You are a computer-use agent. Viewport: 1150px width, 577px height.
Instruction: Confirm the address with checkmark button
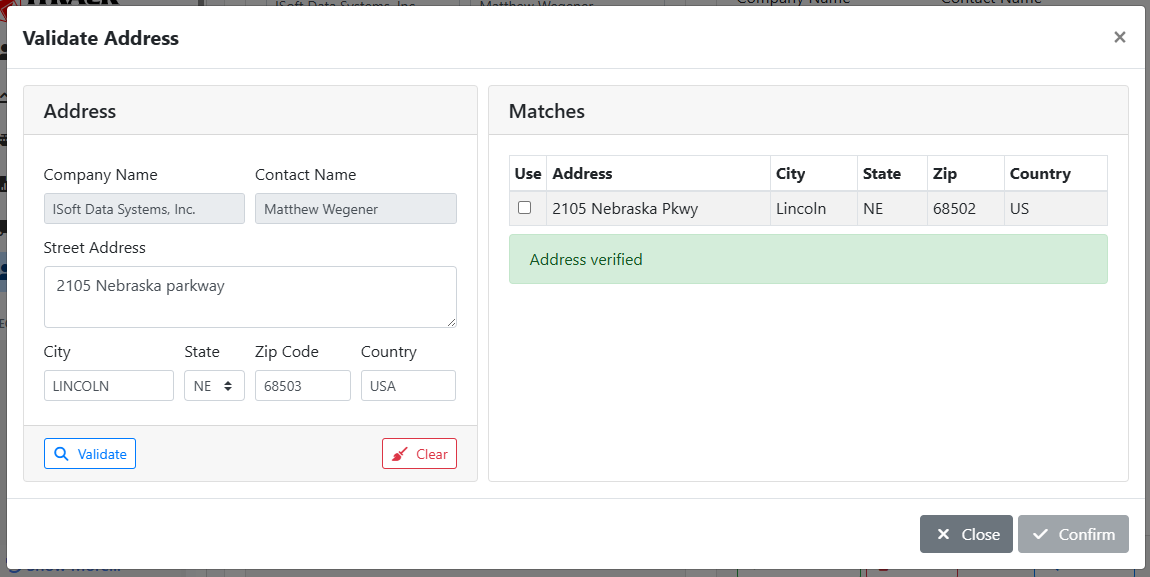click(1073, 534)
